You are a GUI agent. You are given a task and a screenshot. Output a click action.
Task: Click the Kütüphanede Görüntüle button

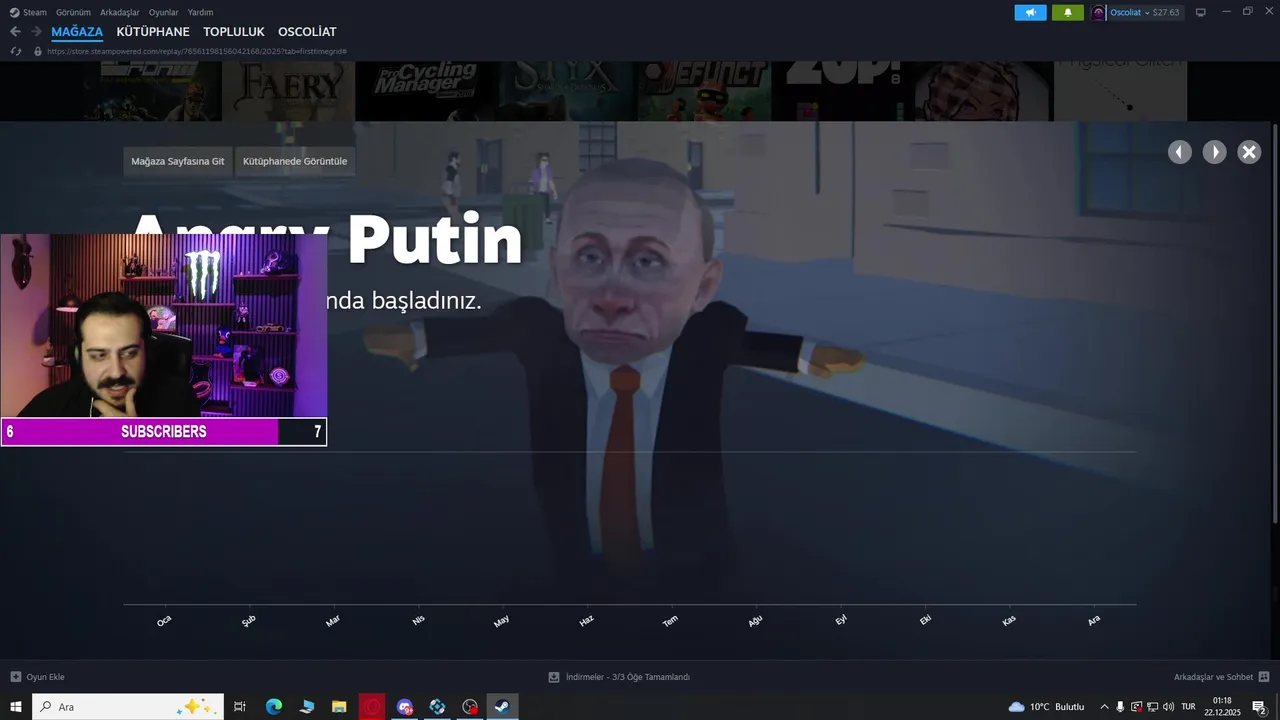pyautogui.click(x=295, y=161)
